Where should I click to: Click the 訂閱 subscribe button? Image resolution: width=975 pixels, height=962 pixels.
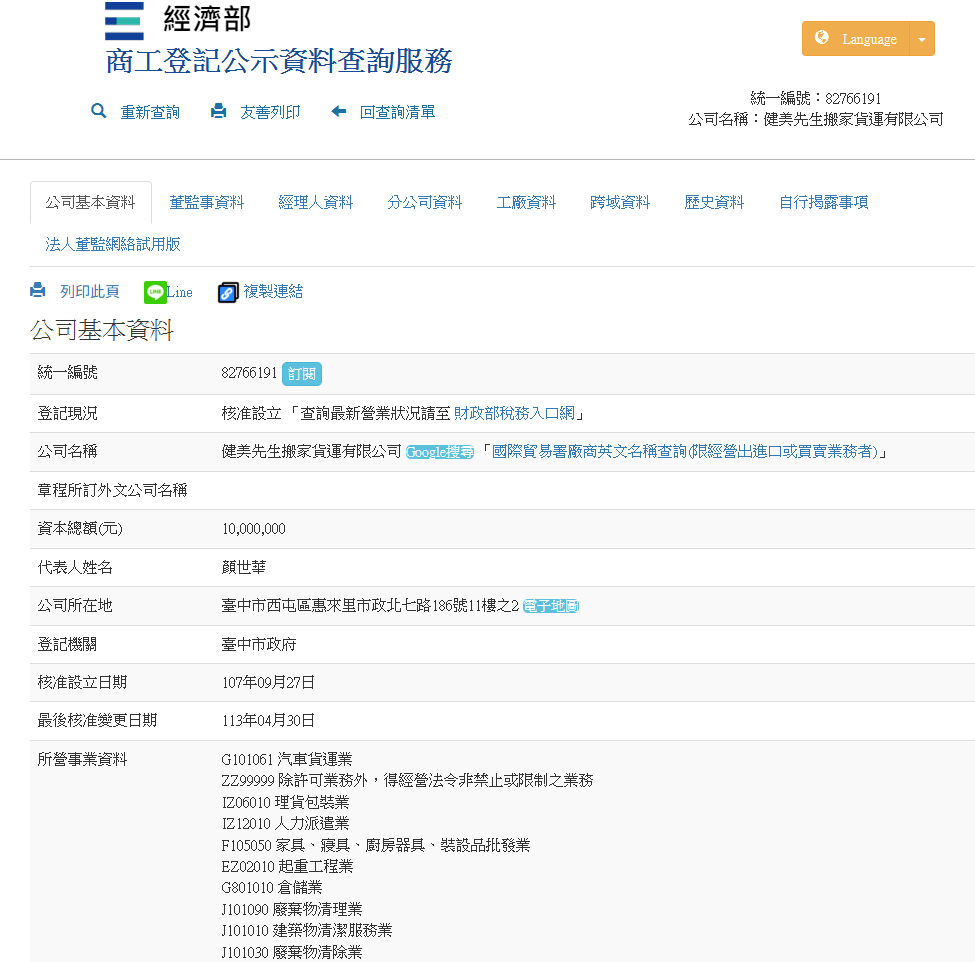[x=301, y=373]
